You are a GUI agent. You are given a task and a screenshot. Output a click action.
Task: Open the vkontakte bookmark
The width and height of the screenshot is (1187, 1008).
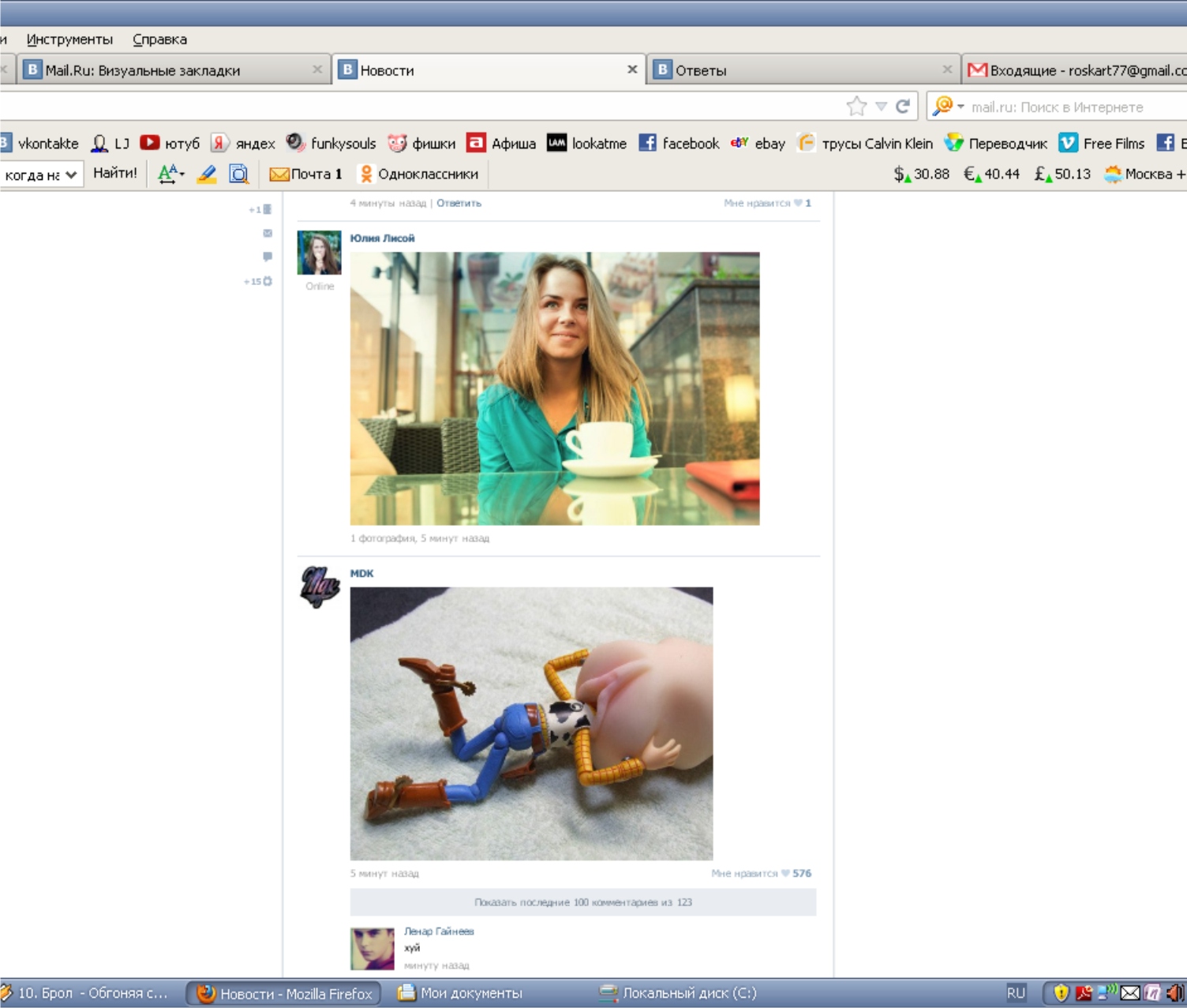39,143
